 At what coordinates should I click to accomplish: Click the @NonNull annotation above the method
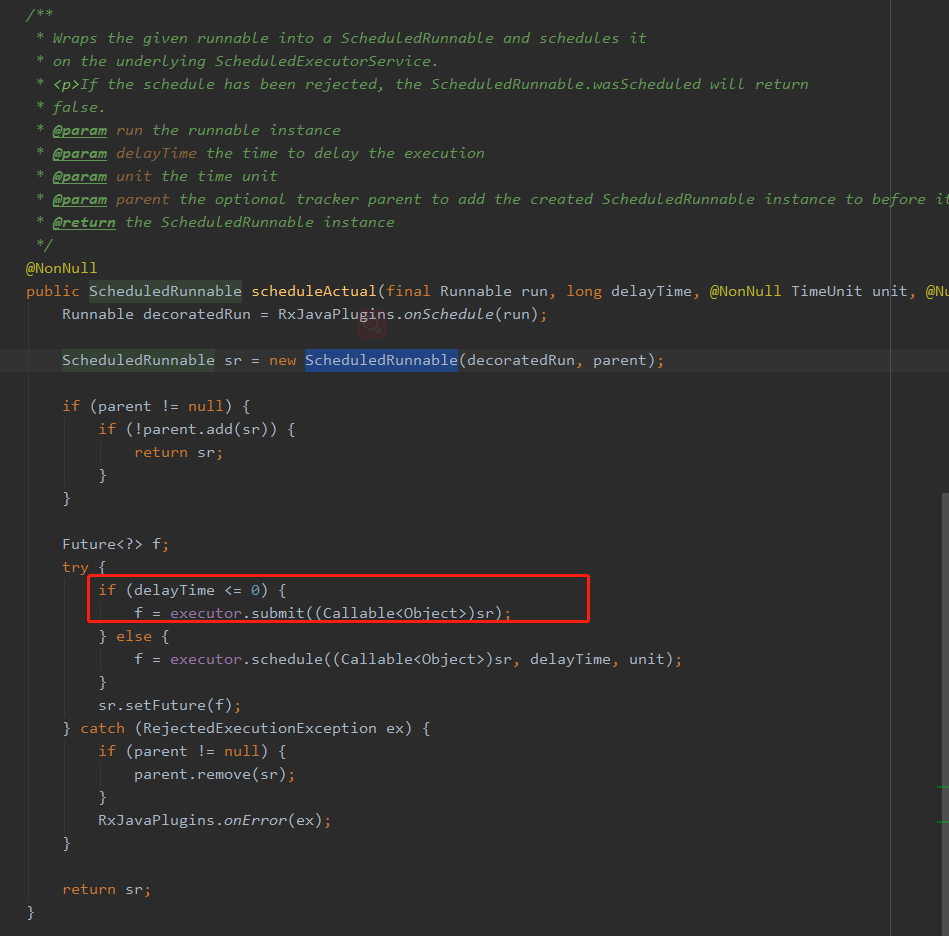coord(61,268)
